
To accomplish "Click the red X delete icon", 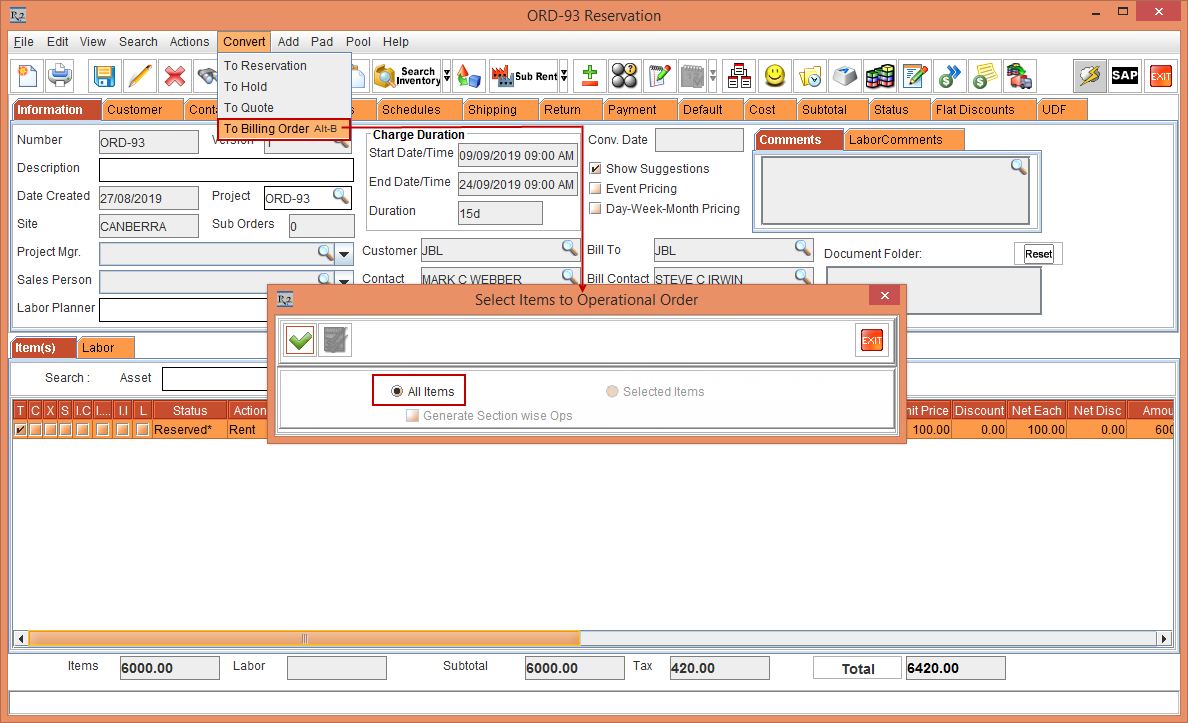I will [174, 76].
